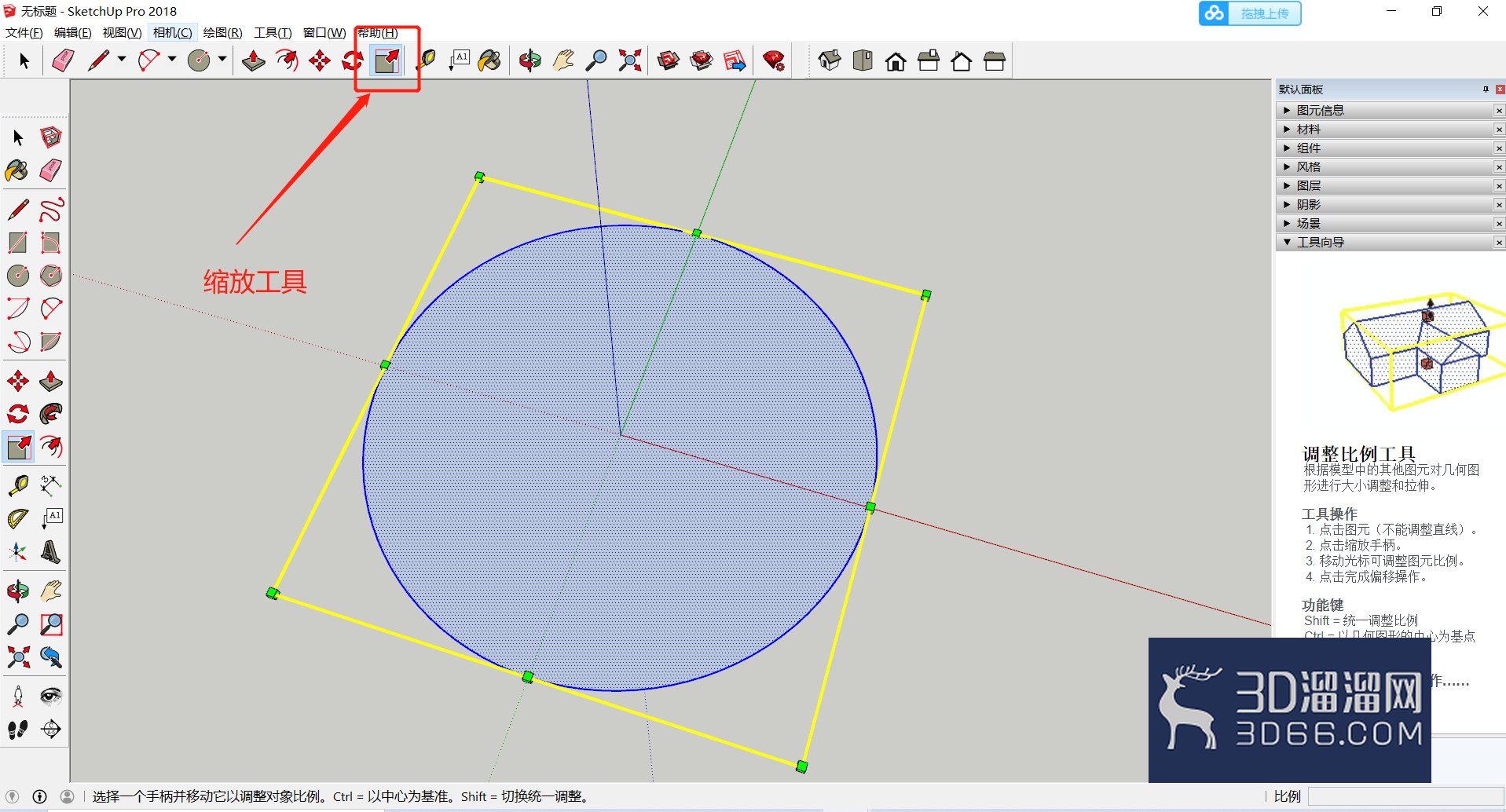Open the 文件(F) menu
Image resolution: width=1506 pixels, height=812 pixels.
(24, 32)
